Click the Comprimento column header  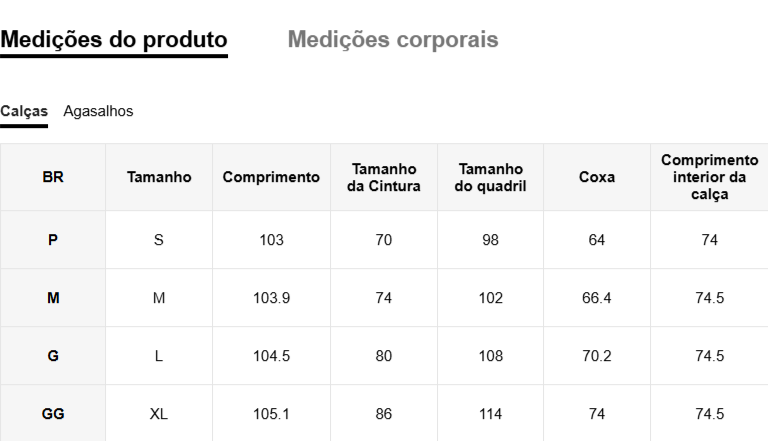click(x=271, y=177)
